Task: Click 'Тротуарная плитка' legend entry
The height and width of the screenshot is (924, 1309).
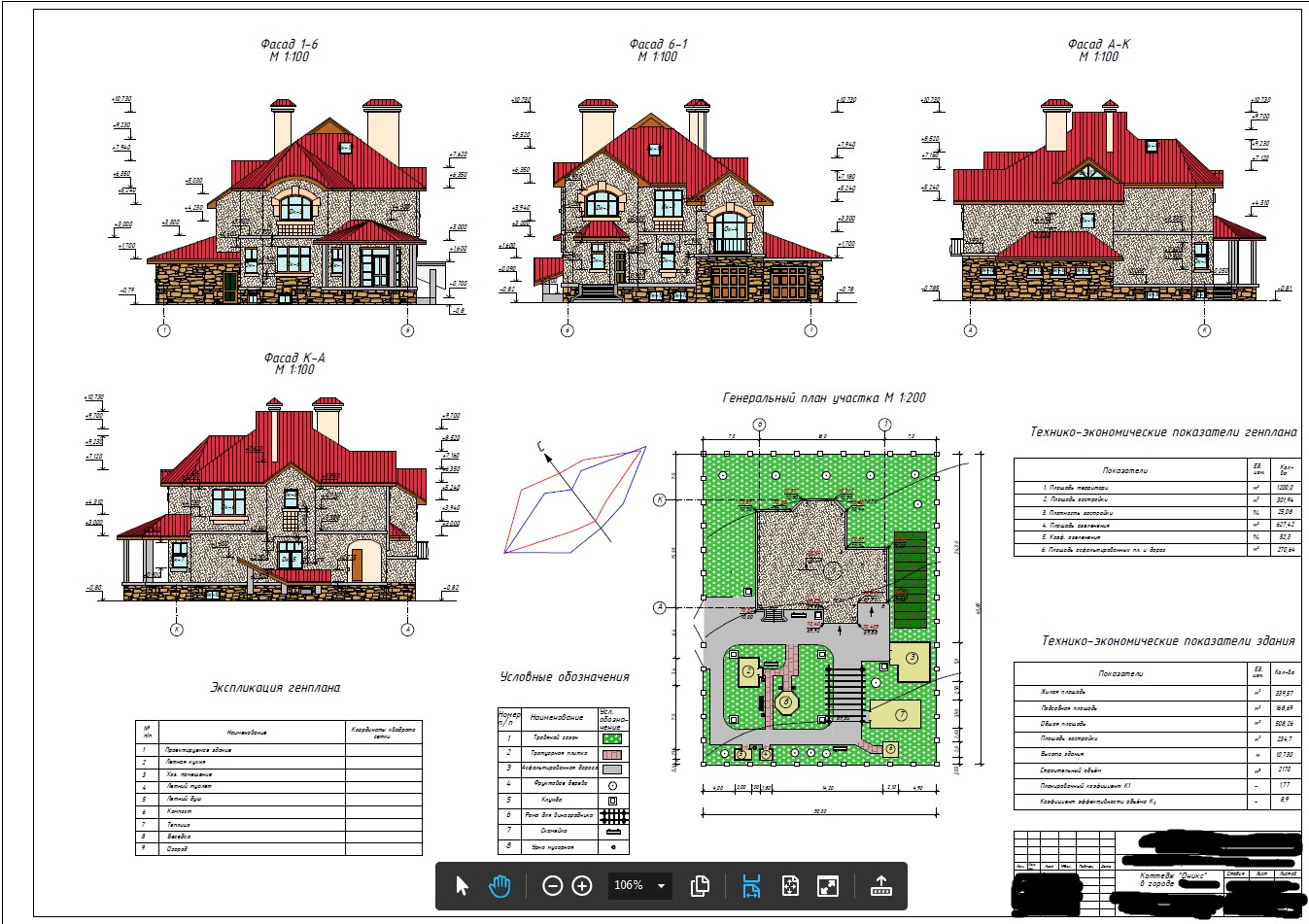Action: (559, 753)
